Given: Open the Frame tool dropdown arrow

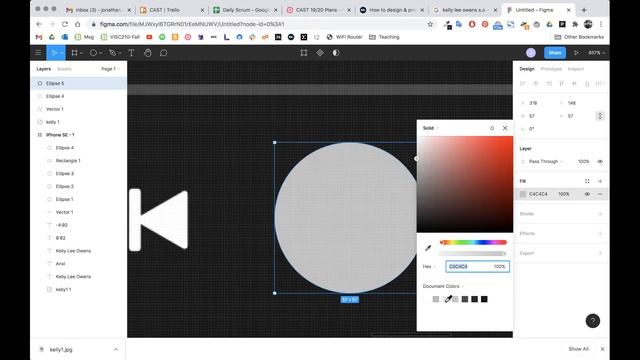Looking at the screenshot, I should (x=82, y=53).
